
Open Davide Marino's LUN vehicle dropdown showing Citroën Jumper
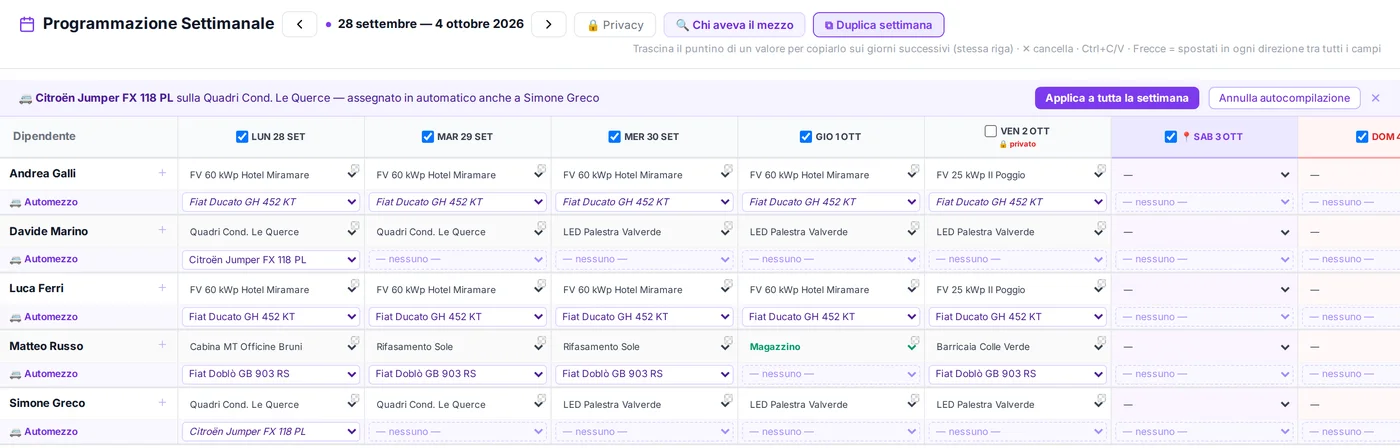coord(271,260)
